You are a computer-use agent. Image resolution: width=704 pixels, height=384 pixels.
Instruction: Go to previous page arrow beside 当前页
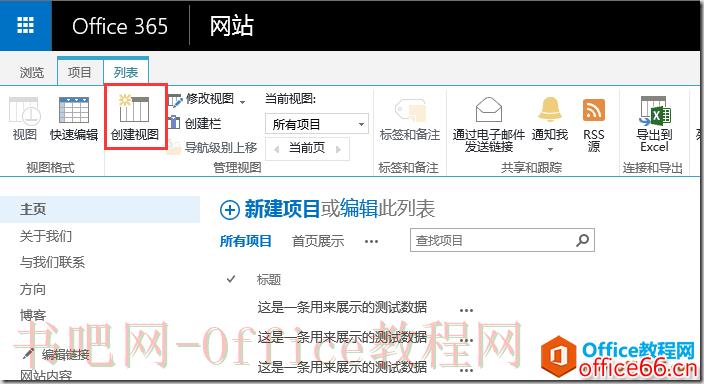coord(277,149)
